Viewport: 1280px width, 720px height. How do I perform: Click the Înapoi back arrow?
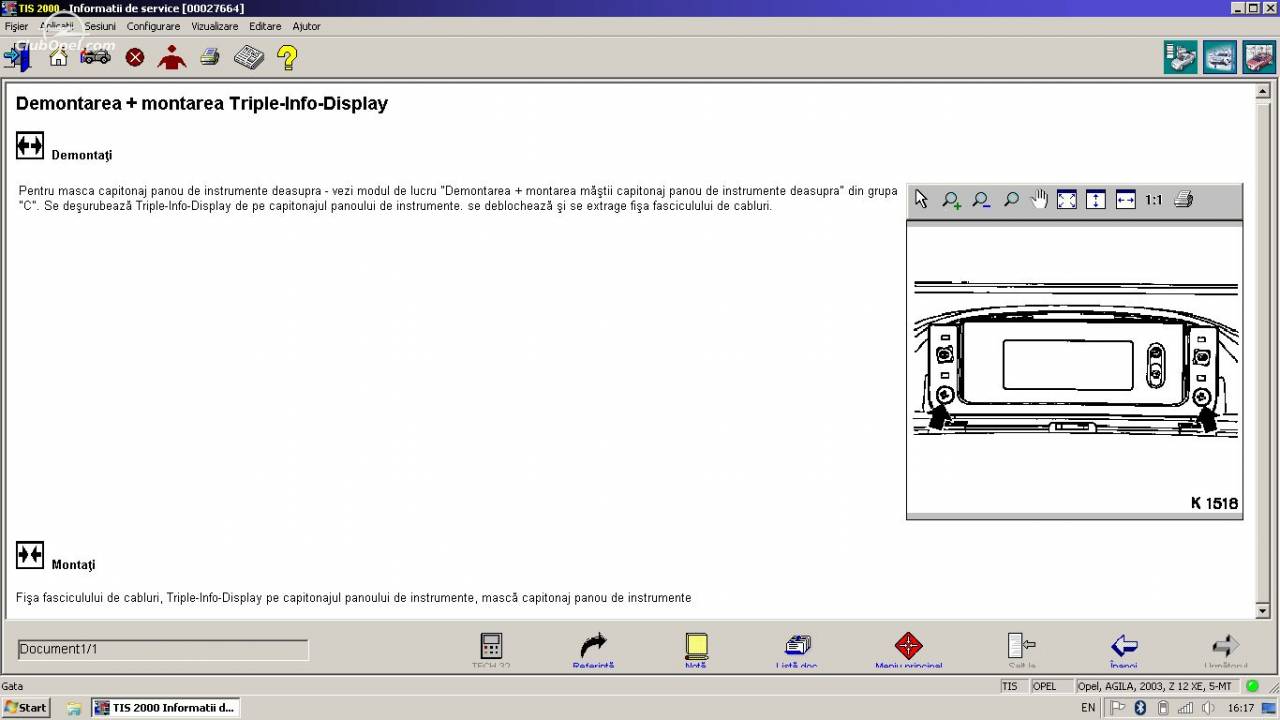point(1124,650)
